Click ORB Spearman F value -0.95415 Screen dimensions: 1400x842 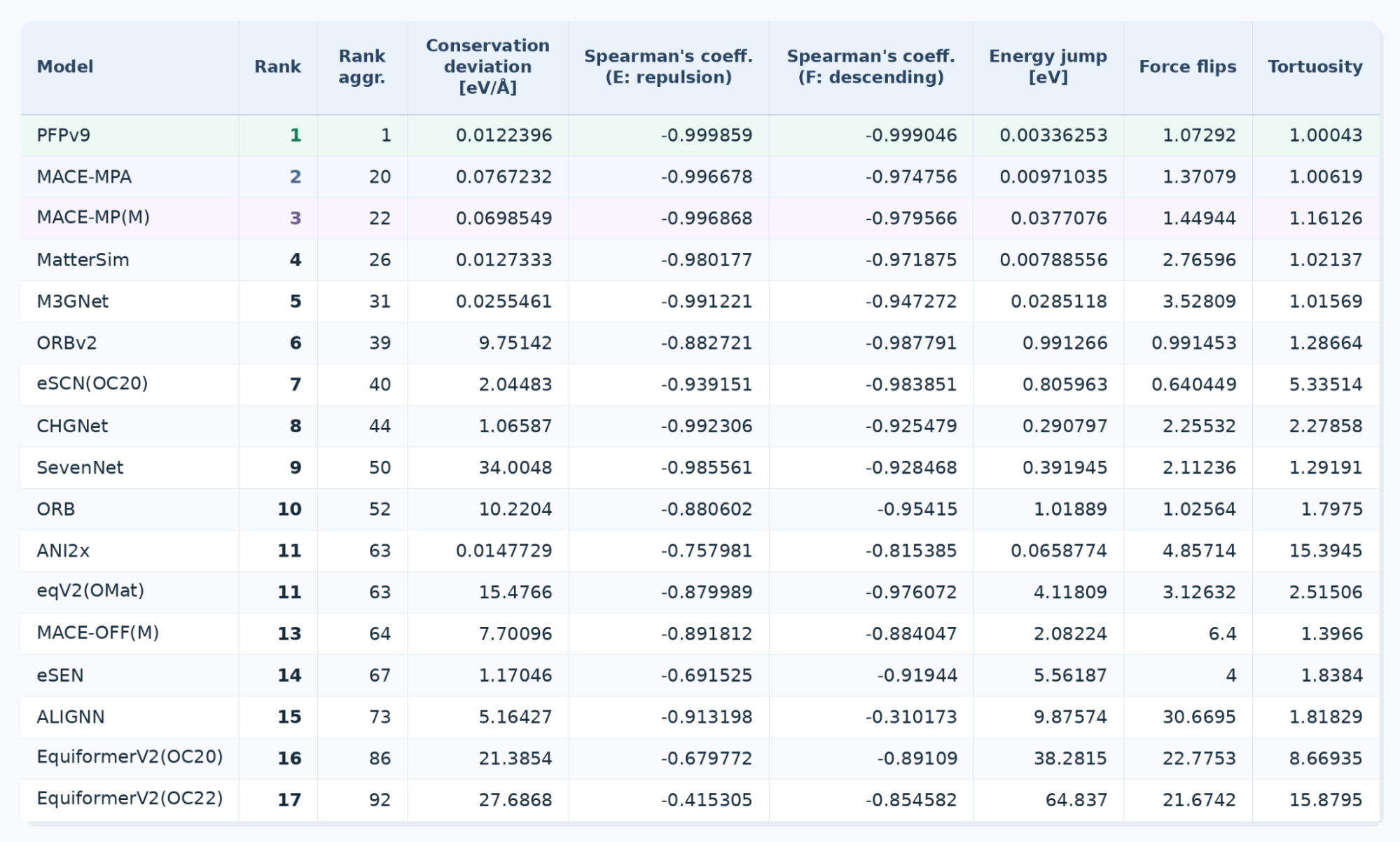click(x=917, y=509)
